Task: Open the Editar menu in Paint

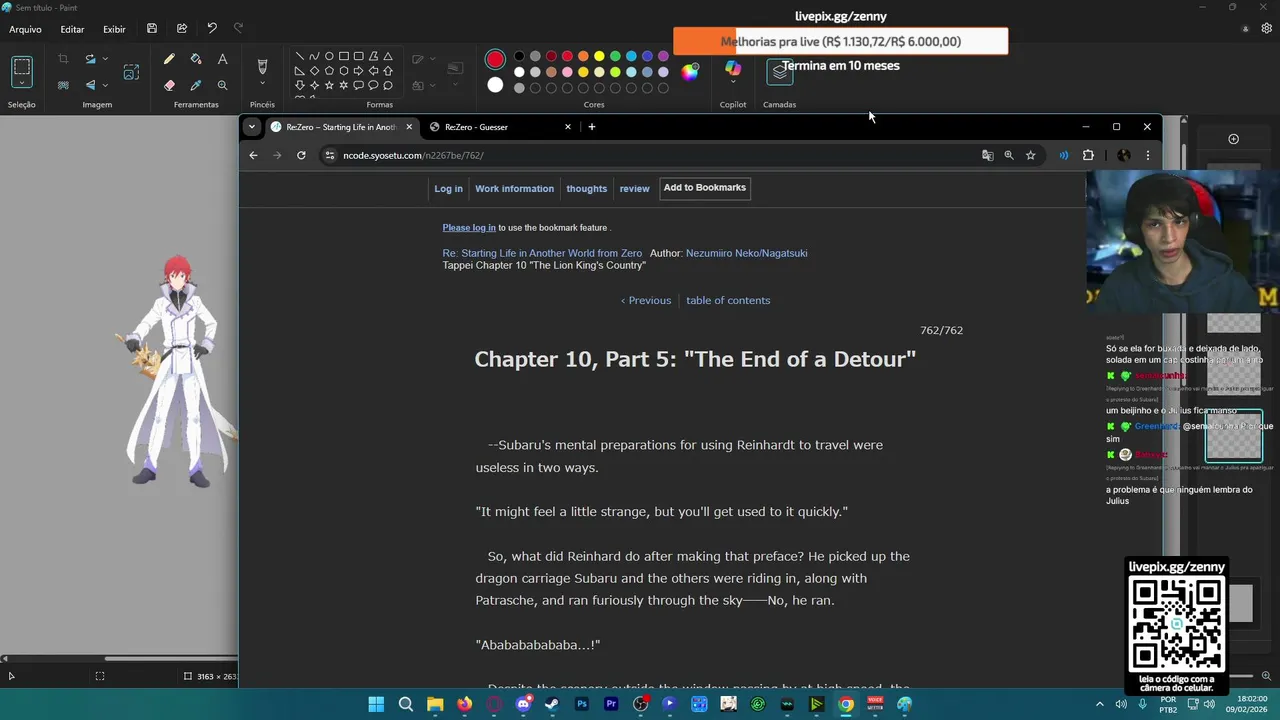Action: [72, 29]
